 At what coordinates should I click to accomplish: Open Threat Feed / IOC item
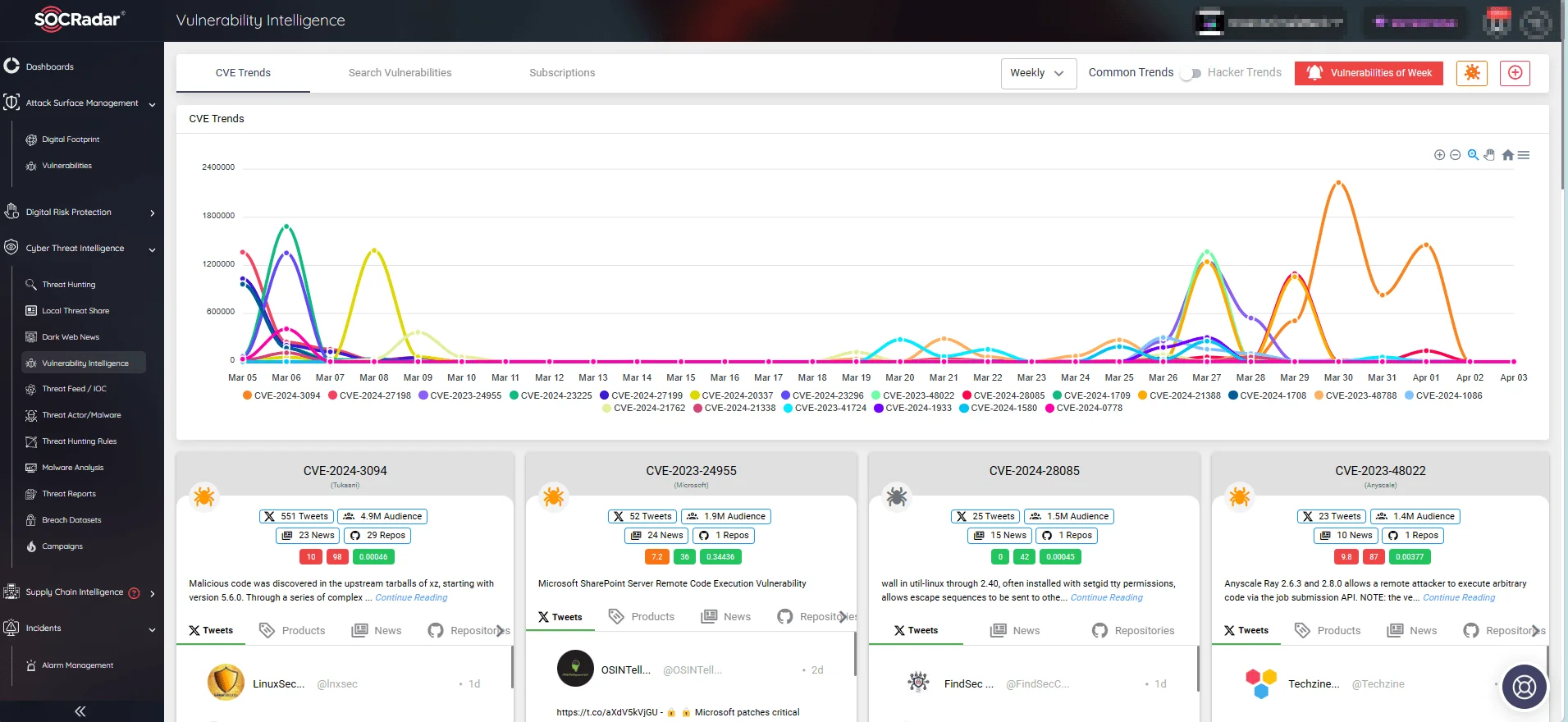pyautogui.click(x=74, y=389)
